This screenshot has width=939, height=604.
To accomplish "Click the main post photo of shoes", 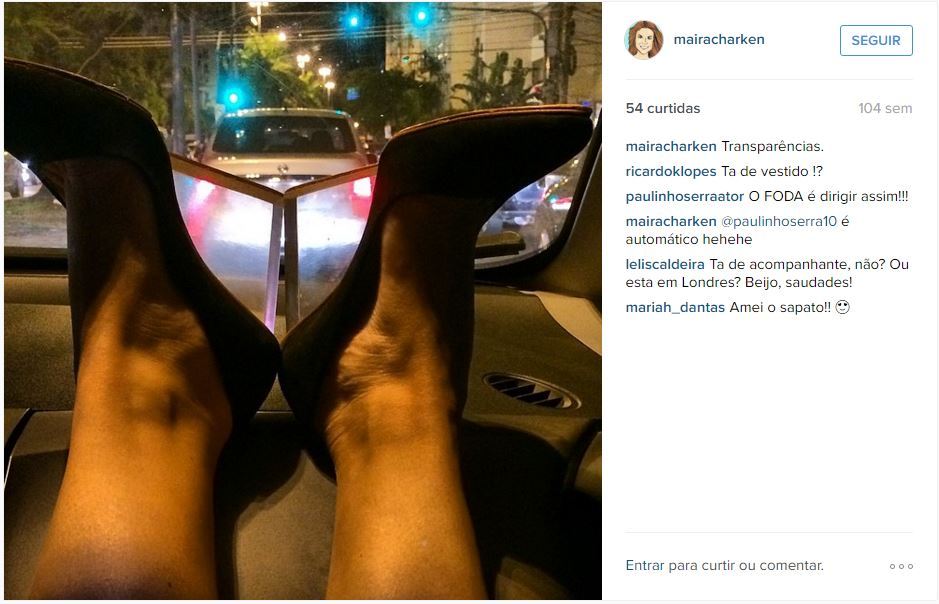I will coord(303,301).
